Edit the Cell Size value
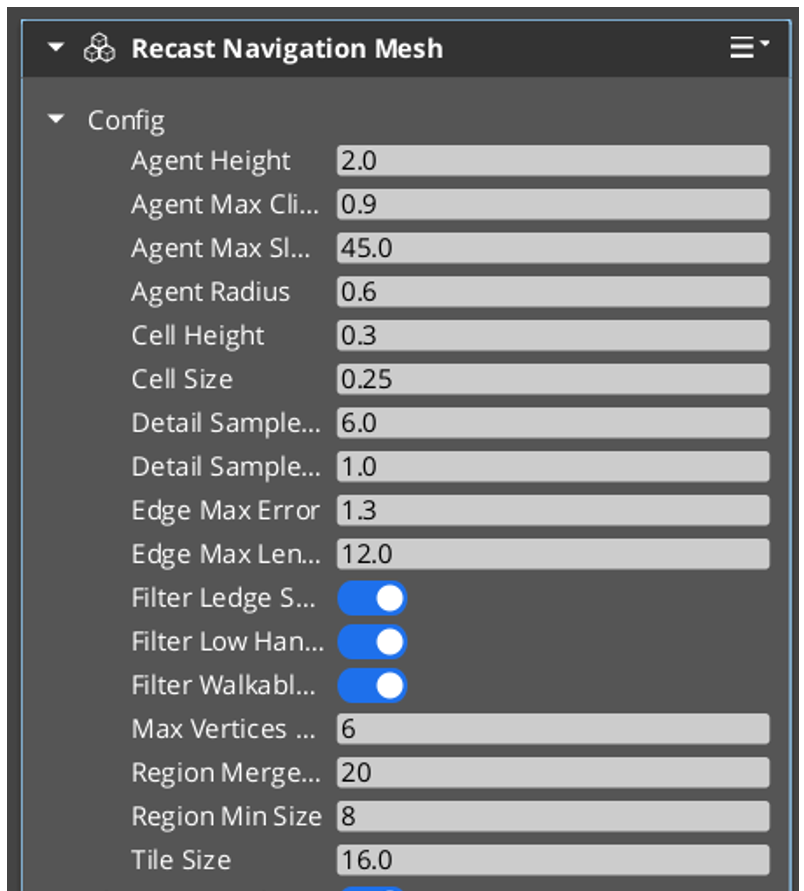This screenshot has width=804, height=891. 552,378
